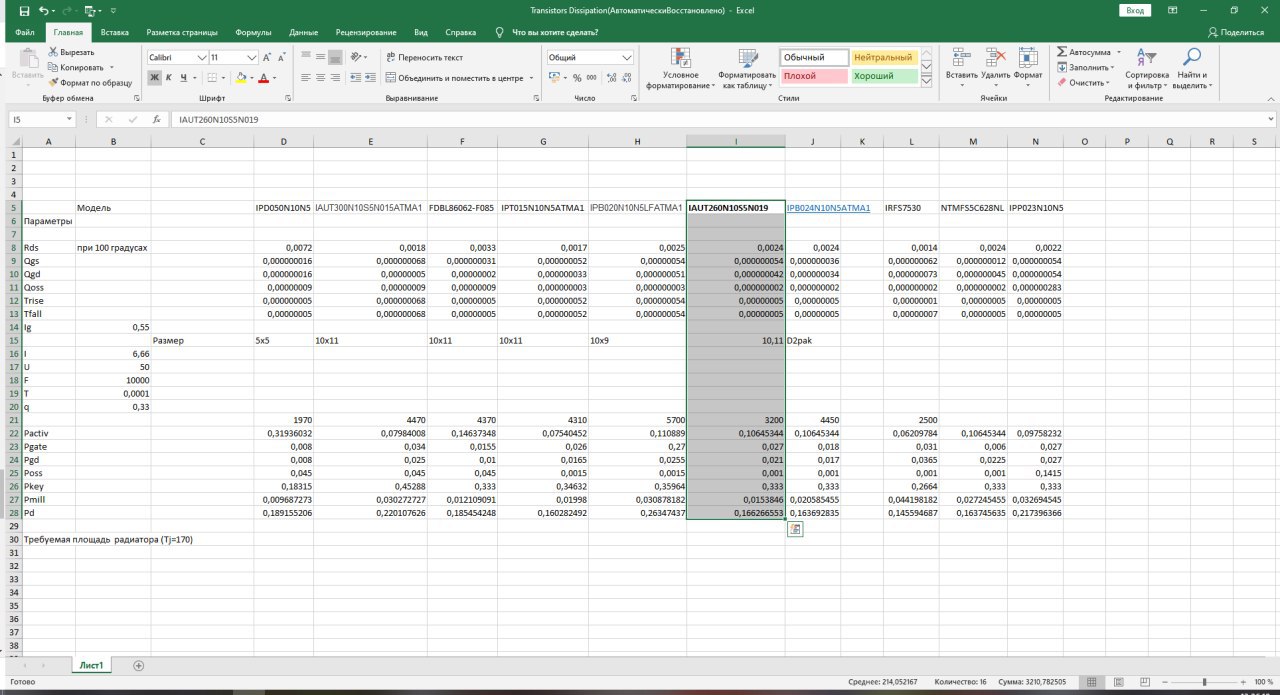Activate Формат по образцу format painter
The height and width of the screenshot is (695, 1280).
click(90, 82)
